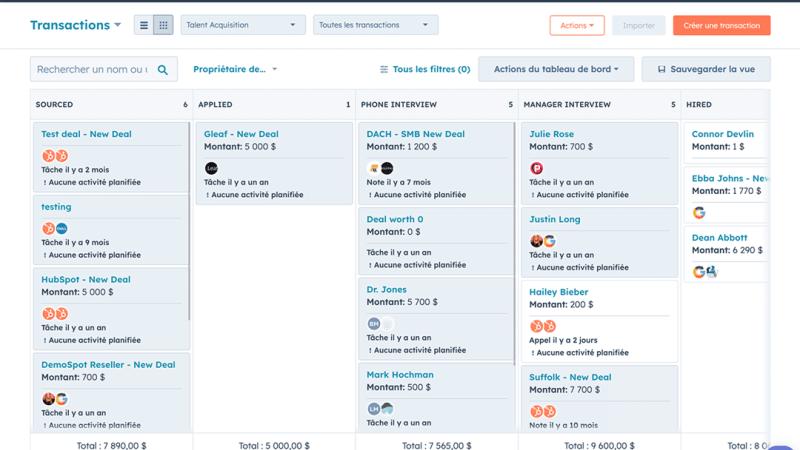Open Actions du tableau de bord menu
Image resolution: width=800 pixels, height=450 pixels.
[x=556, y=69]
